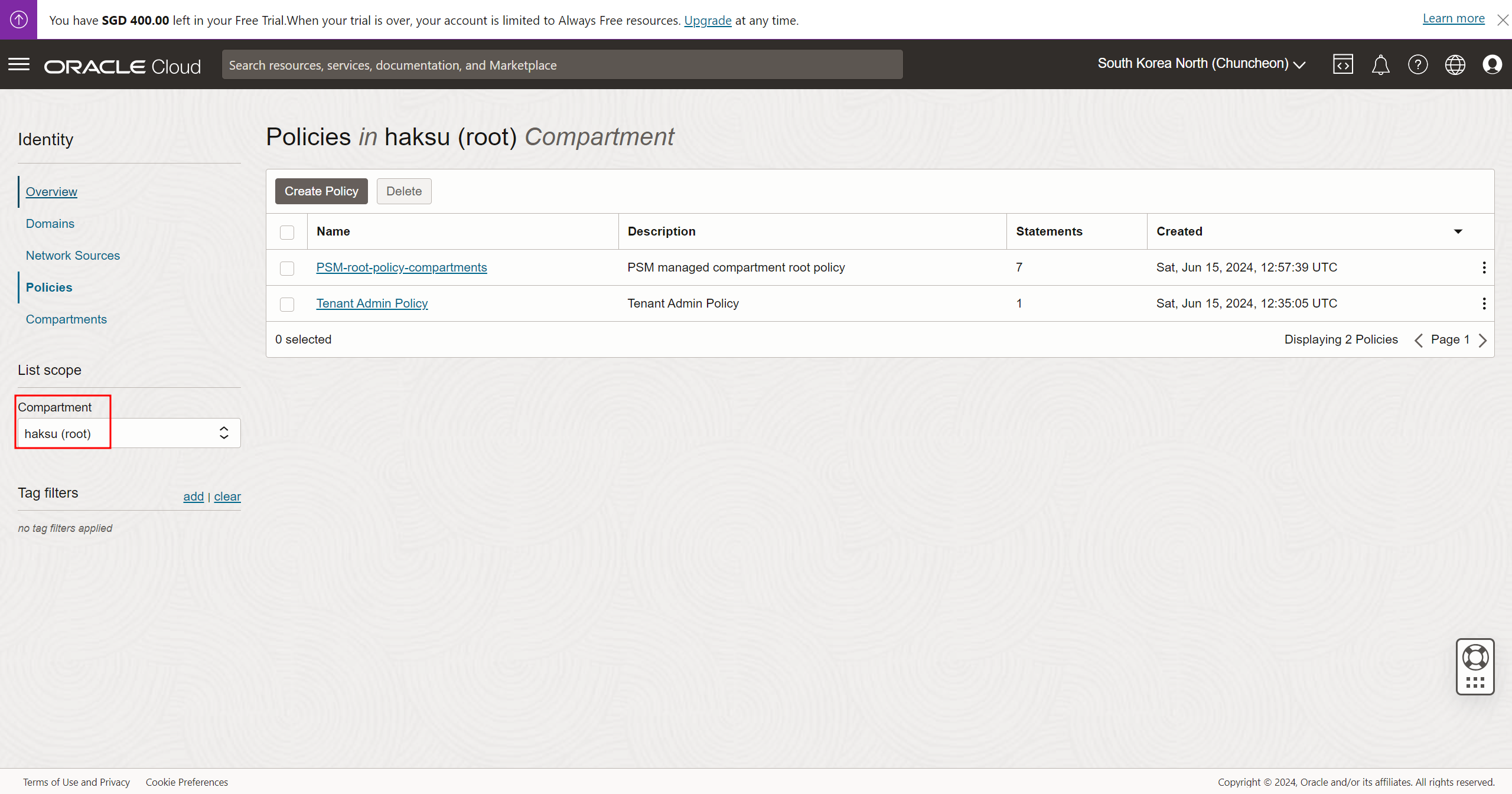Open Network Sources section

tap(73, 256)
